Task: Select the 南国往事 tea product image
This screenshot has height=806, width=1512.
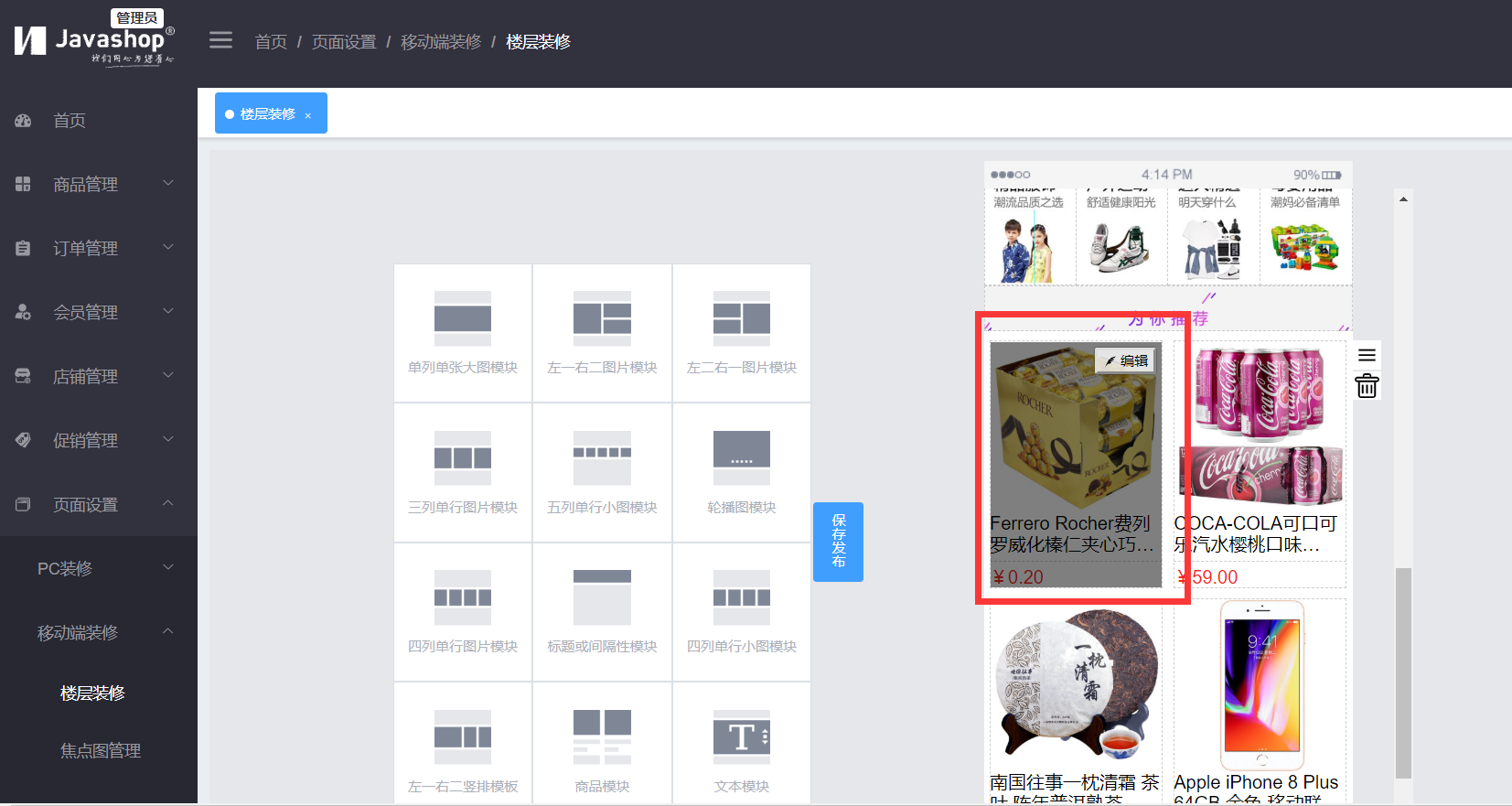Action: (x=1076, y=686)
